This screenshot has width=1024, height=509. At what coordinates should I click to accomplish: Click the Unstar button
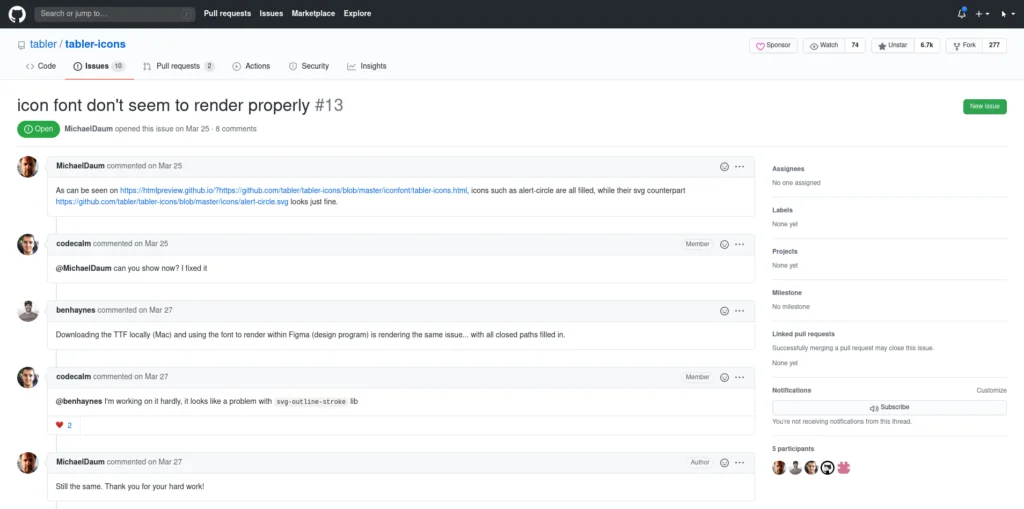(893, 46)
